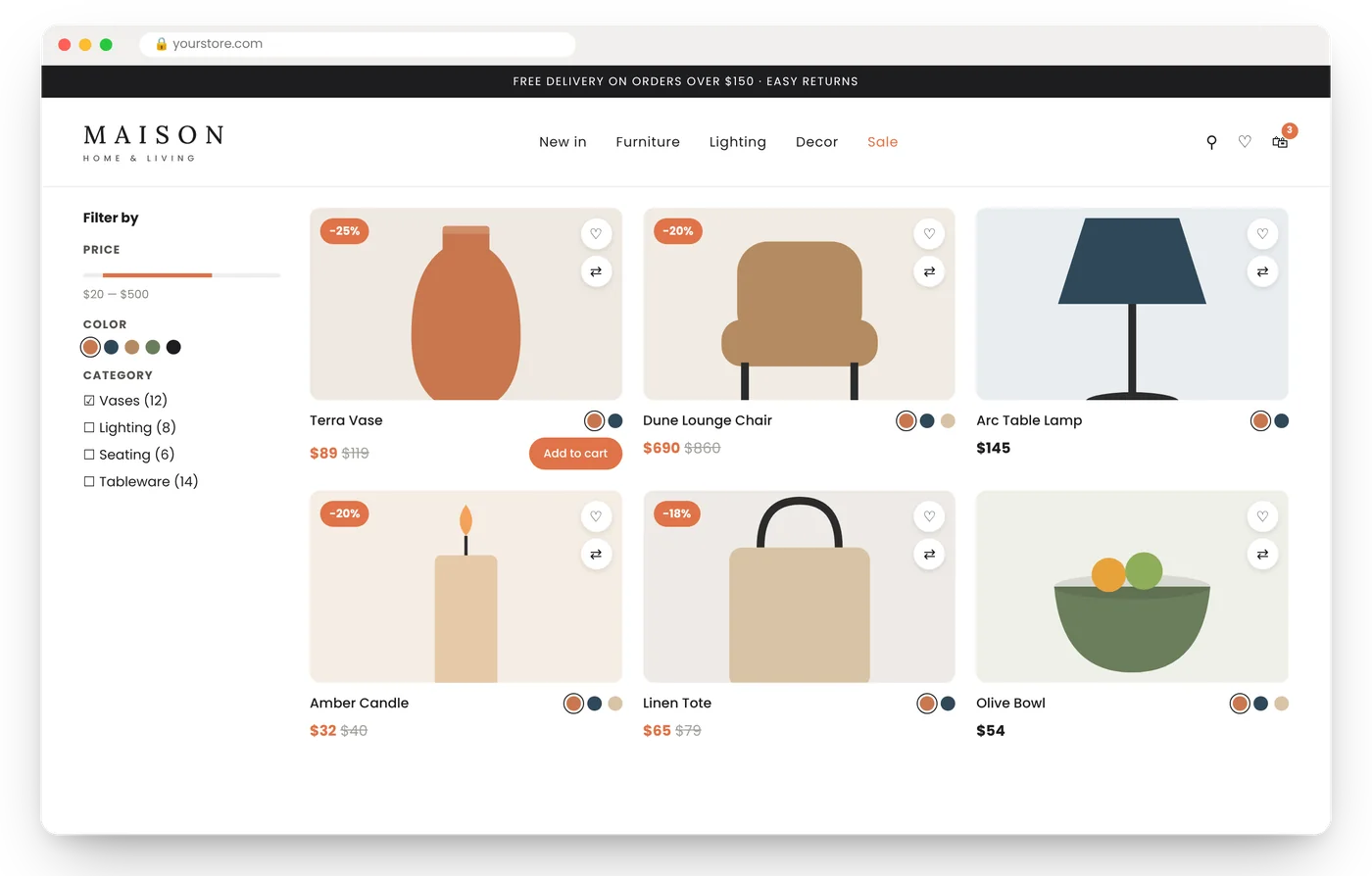Image resolution: width=1372 pixels, height=876 pixels.
Task: Click the -25% badge on Terra Vase
Action: [x=344, y=231]
